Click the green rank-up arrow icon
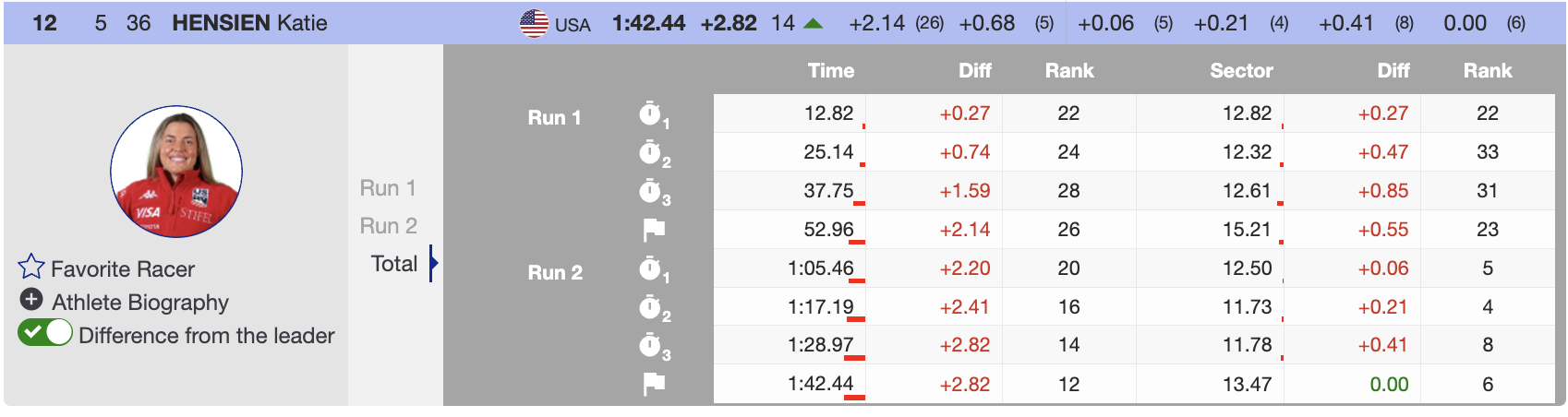This screenshot has width=1568, height=417. coord(814,23)
